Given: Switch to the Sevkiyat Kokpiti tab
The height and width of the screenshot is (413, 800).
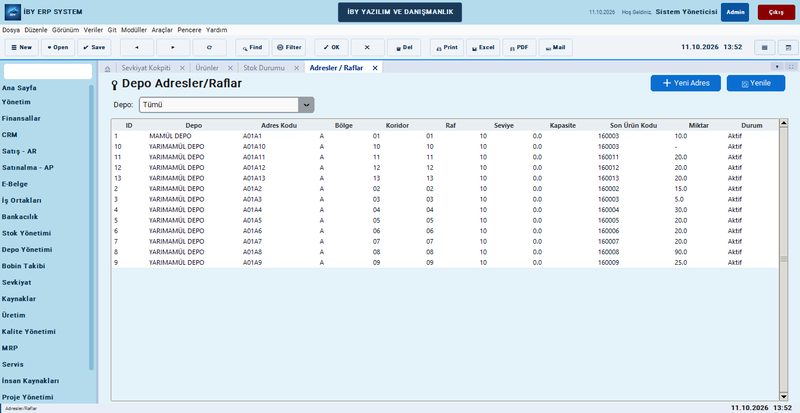Looking at the screenshot, I should pyautogui.click(x=146, y=68).
